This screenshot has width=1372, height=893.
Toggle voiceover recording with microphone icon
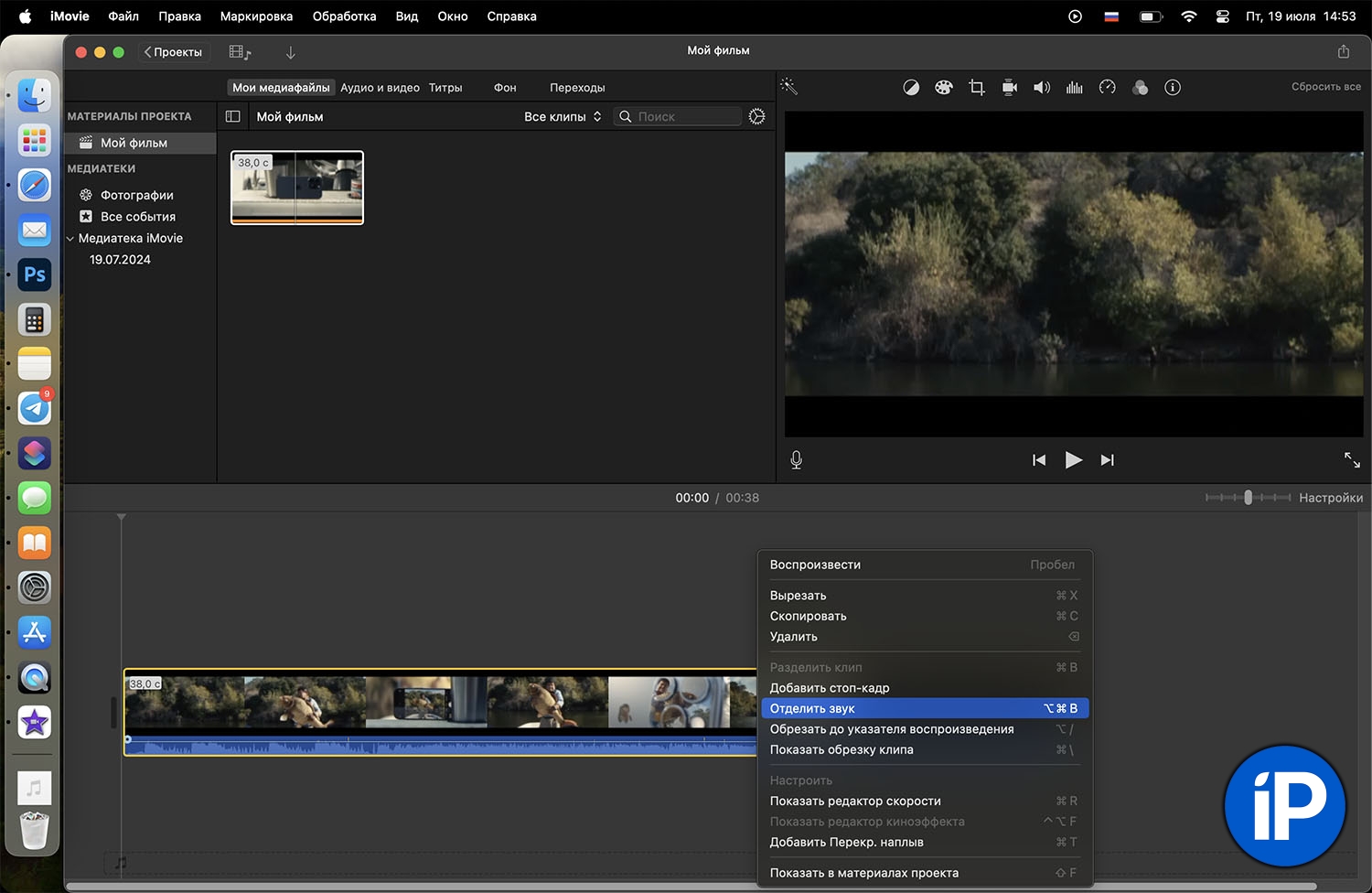coord(796,460)
